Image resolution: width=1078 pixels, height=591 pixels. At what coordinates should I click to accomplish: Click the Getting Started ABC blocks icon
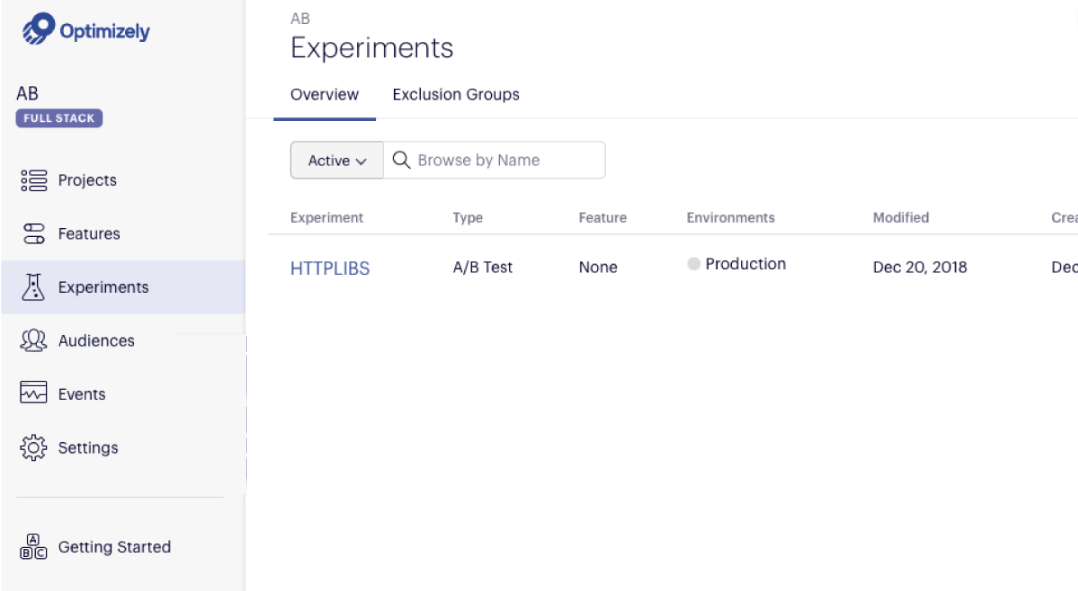(x=34, y=547)
